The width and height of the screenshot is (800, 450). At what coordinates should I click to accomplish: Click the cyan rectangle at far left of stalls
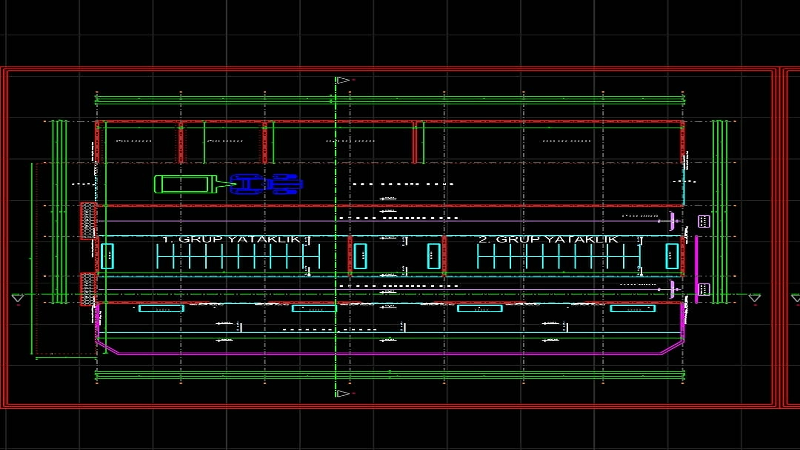pyautogui.click(x=108, y=256)
